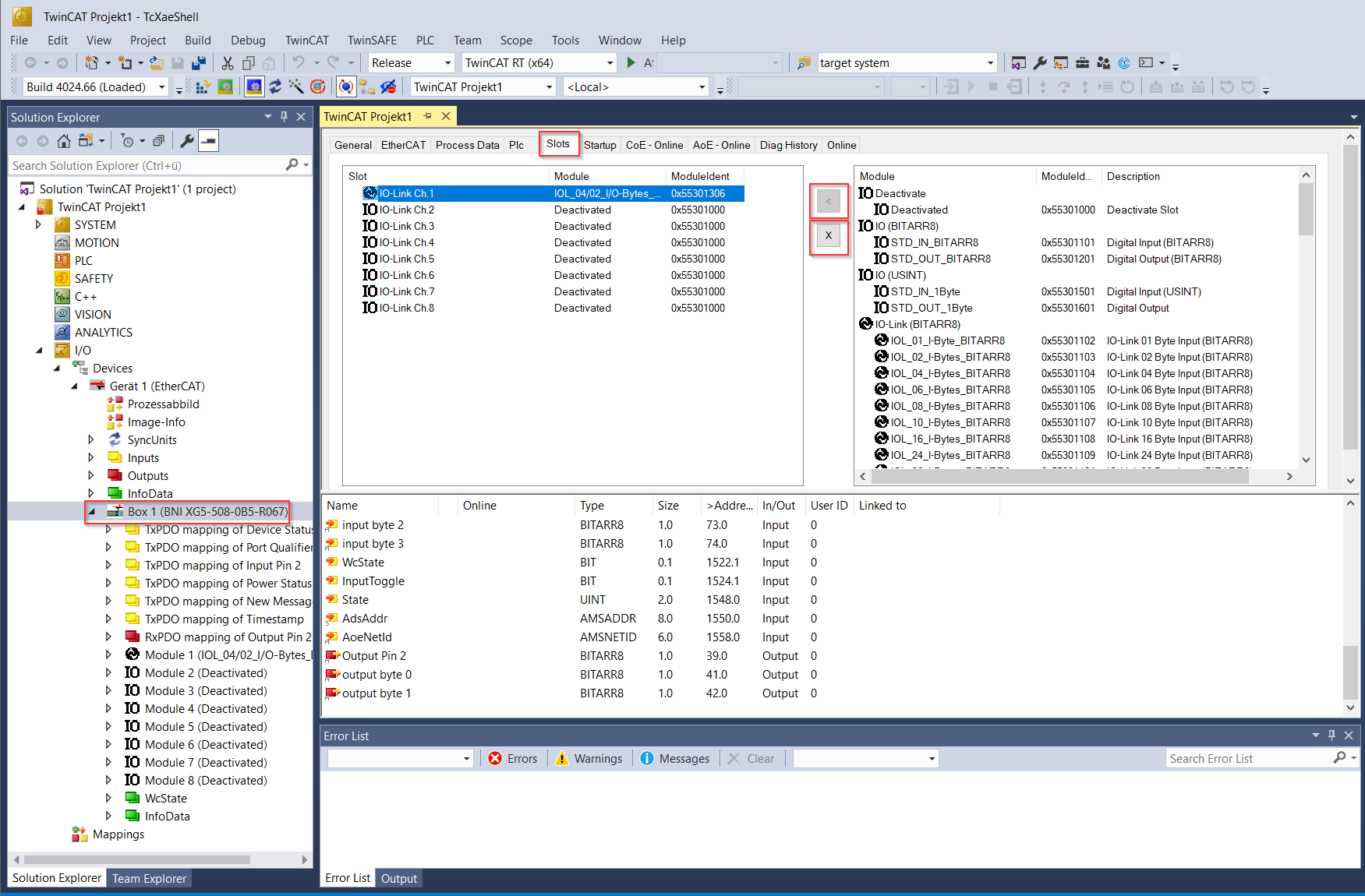The height and width of the screenshot is (896, 1365).
Task: Click the '<' assign module button
Action: 828,202
